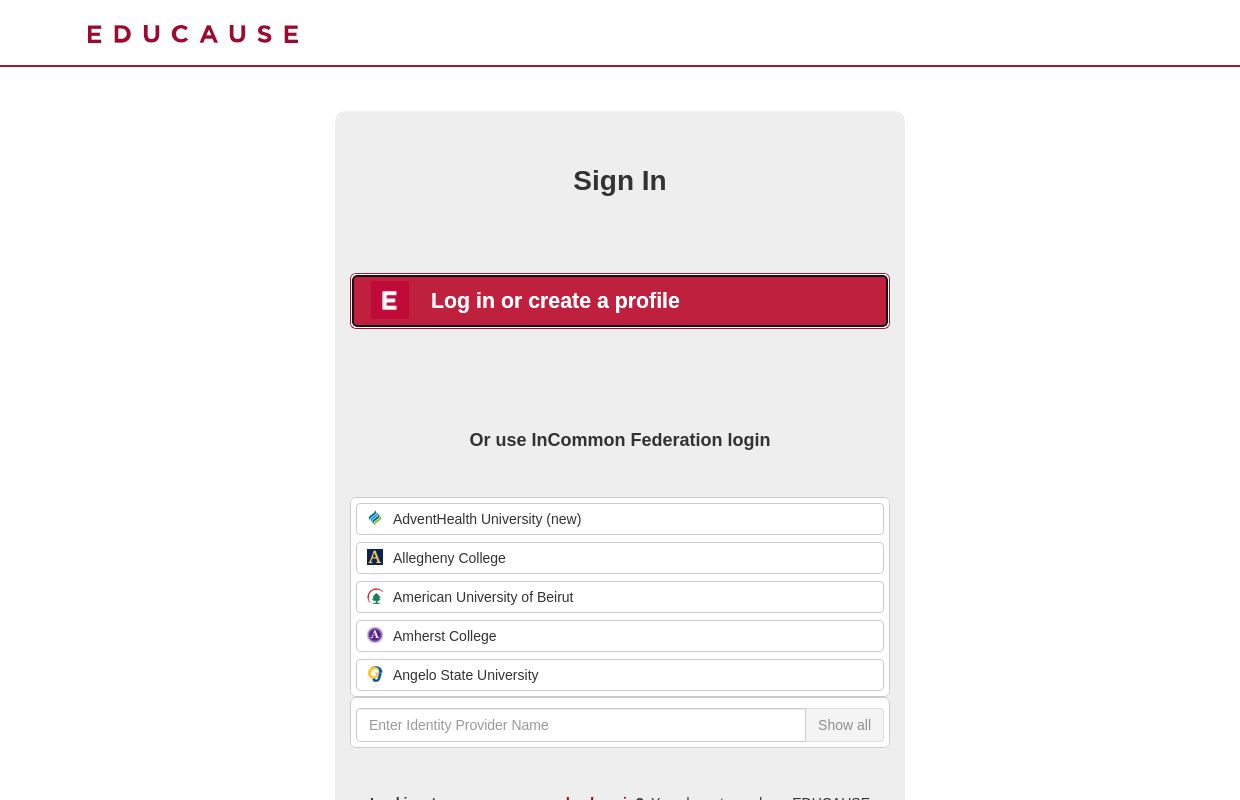Choose American University of Beirut provider
The image size is (1240, 800).
620,596
